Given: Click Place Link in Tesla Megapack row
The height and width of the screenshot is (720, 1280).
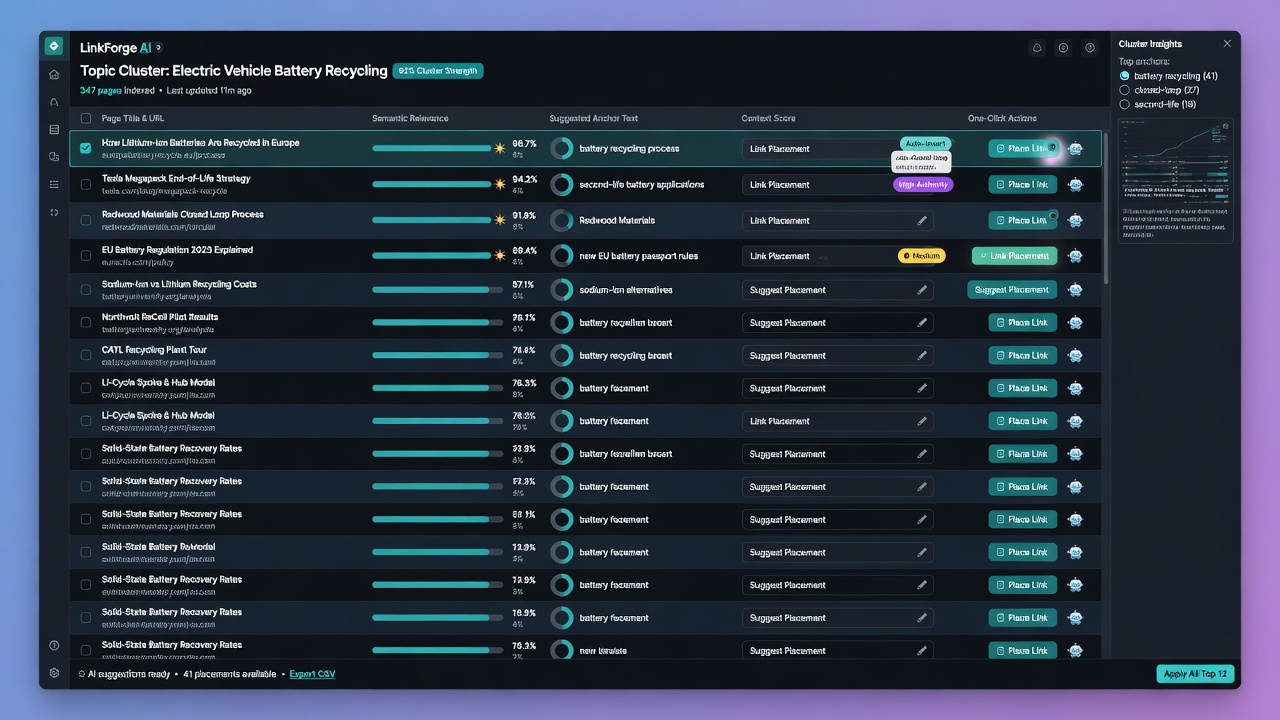Looking at the screenshot, I should click(x=1022, y=185).
